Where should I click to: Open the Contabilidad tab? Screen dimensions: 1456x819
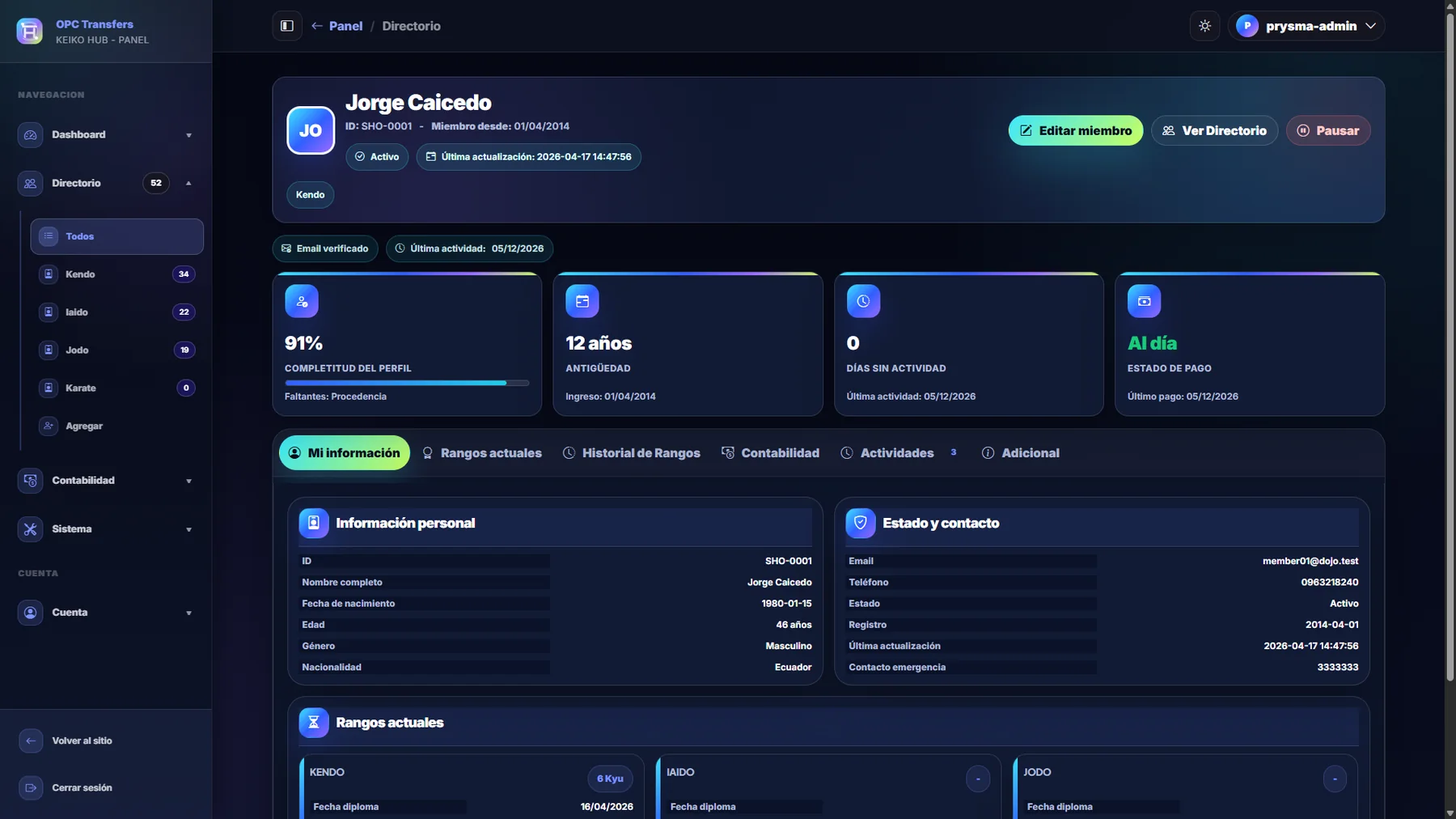click(770, 453)
